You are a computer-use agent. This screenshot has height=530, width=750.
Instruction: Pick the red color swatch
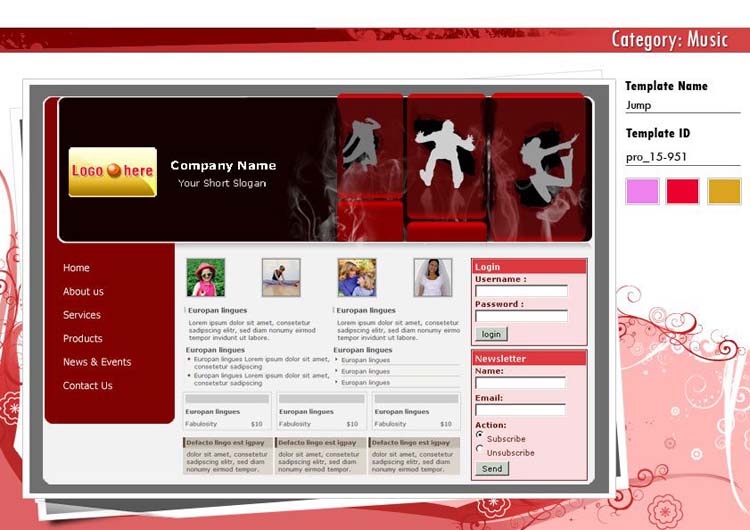[683, 191]
